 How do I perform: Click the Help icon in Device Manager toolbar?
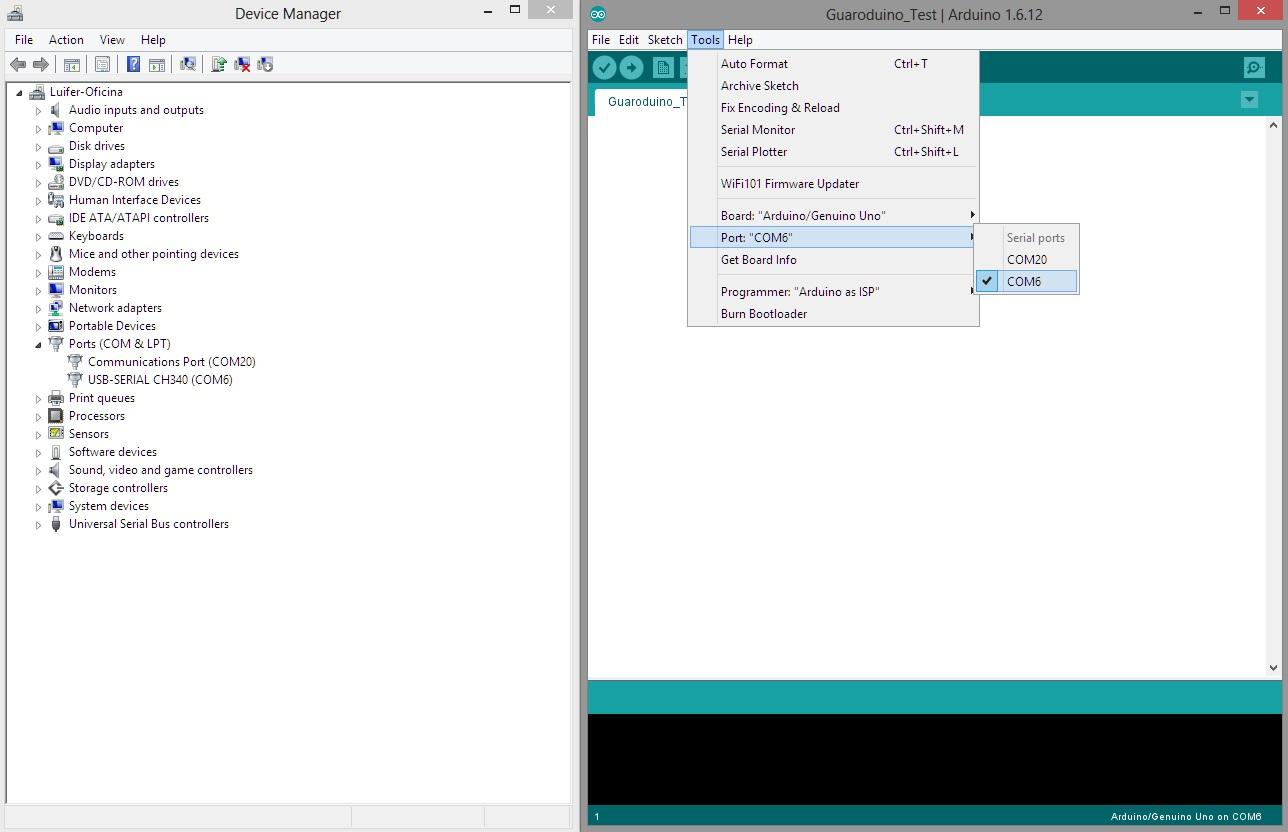pyautogui.click(x=133, y=64)
